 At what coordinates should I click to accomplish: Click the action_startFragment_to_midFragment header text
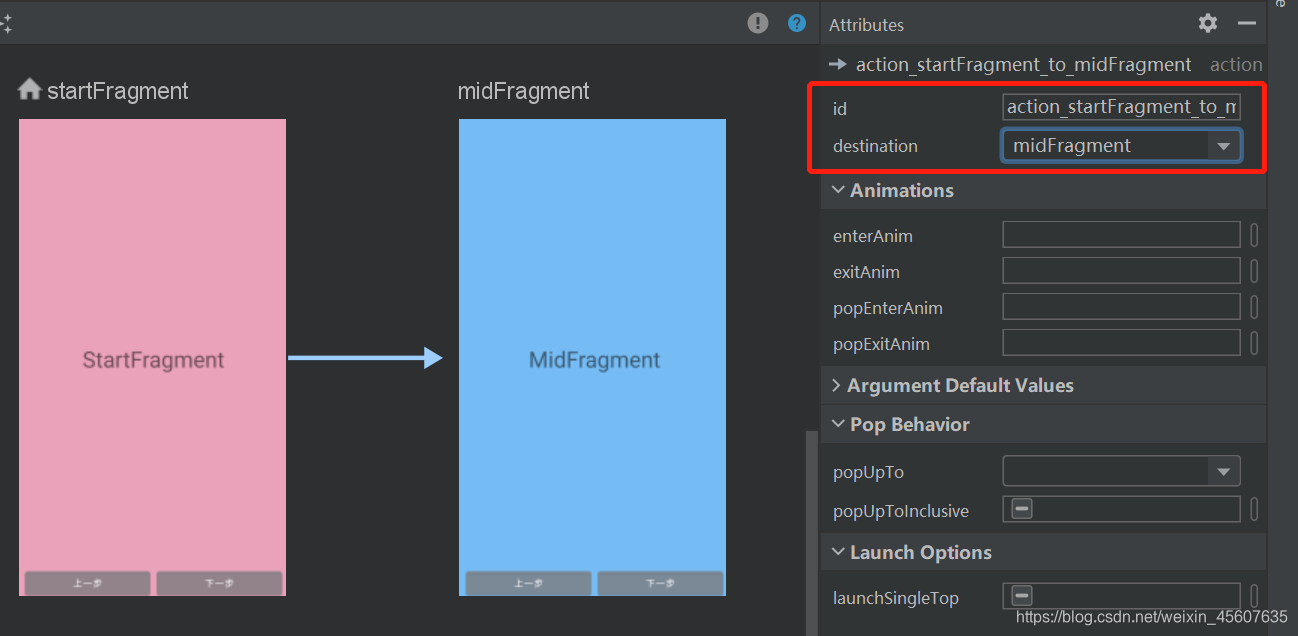1023,64
